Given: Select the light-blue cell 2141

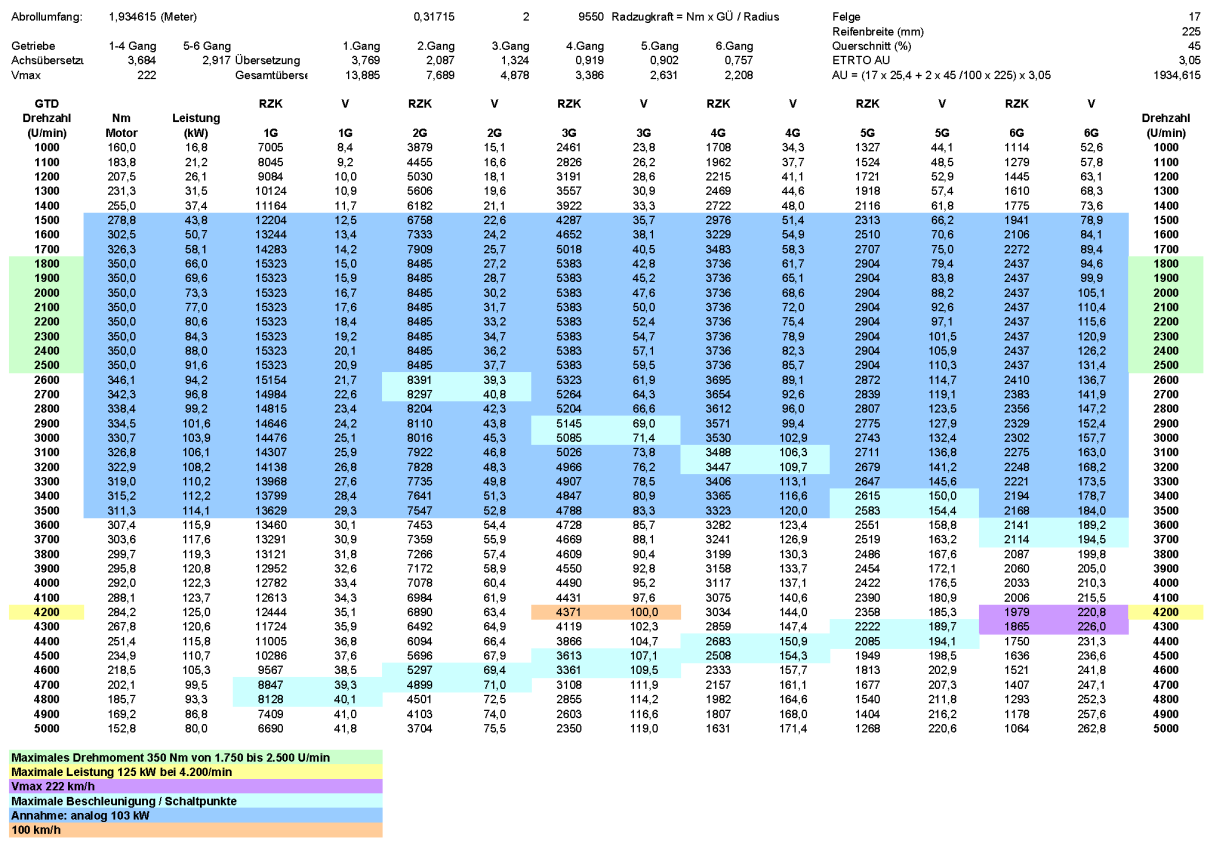Looking at the screenshot, I should click(x=1016, y=524).
